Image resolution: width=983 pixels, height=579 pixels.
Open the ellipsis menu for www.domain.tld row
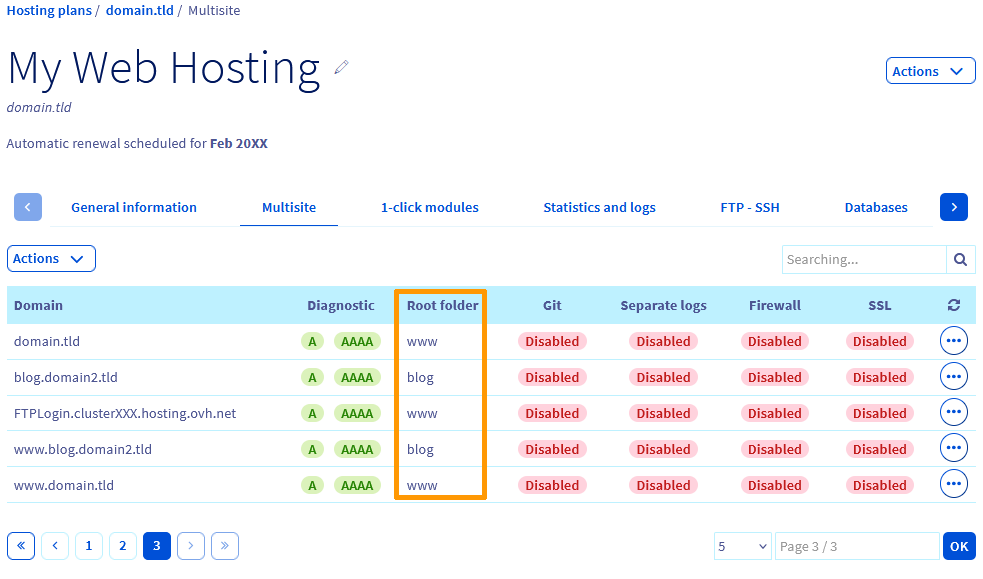[953, 483]
